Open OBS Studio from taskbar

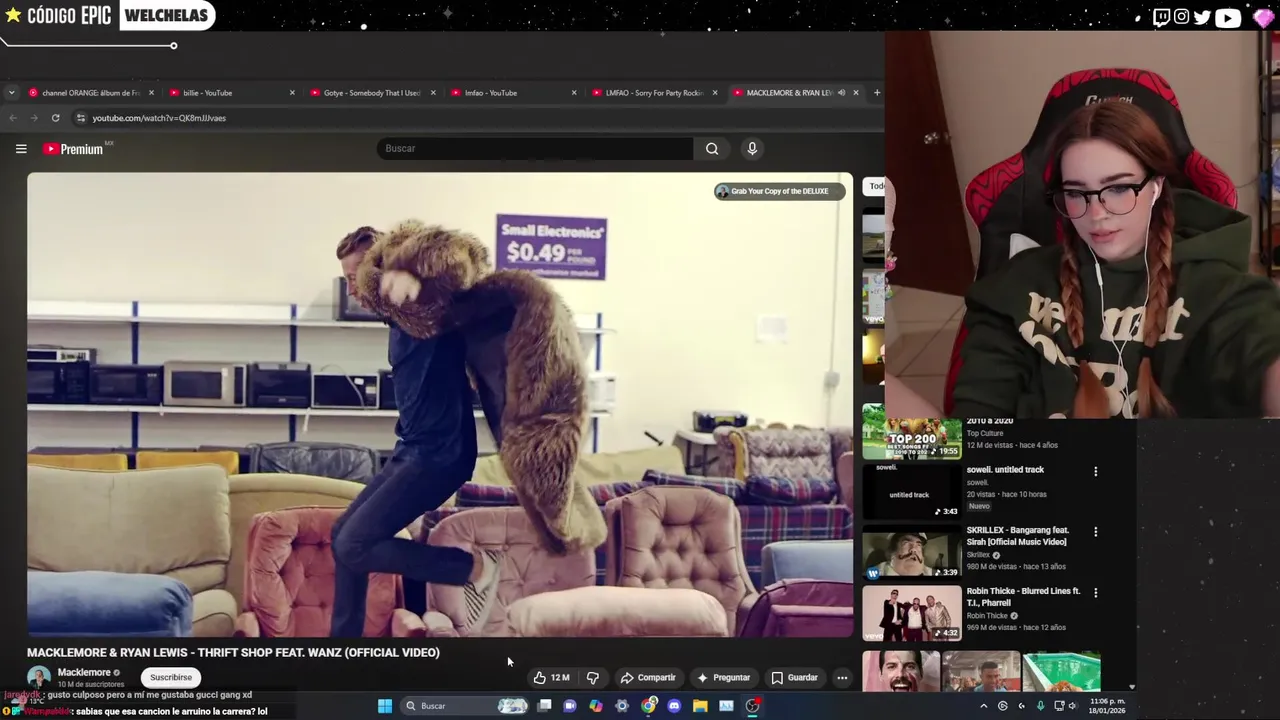[x=752, y=706]
